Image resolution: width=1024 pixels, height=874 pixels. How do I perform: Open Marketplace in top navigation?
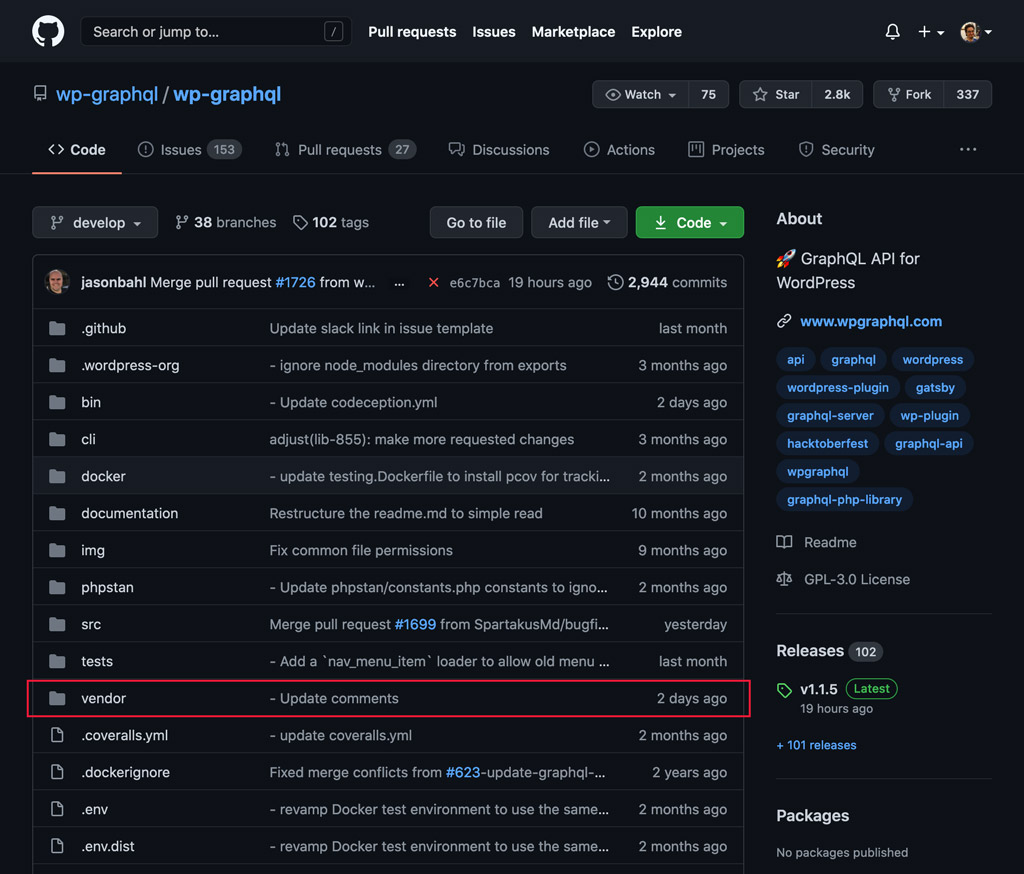(x=573, y=31)
